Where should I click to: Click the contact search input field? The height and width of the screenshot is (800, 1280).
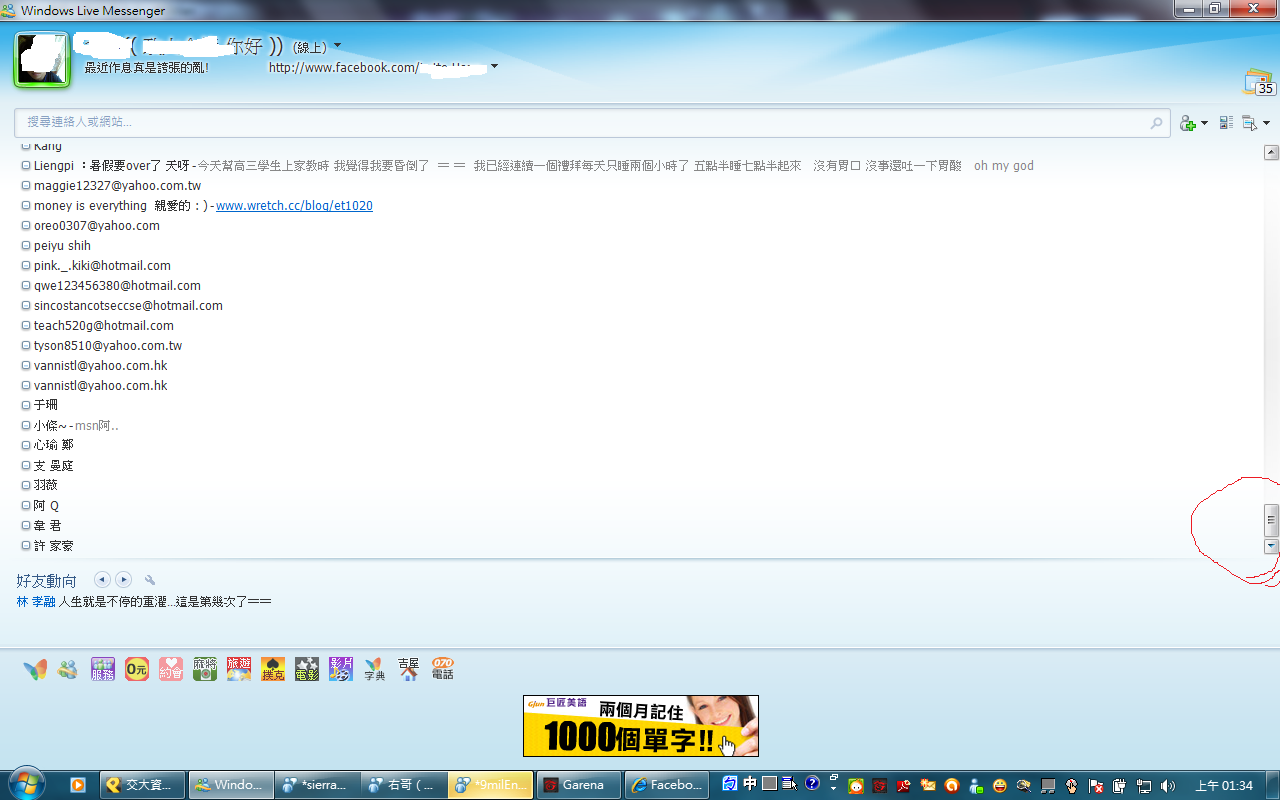coord(580,122)
